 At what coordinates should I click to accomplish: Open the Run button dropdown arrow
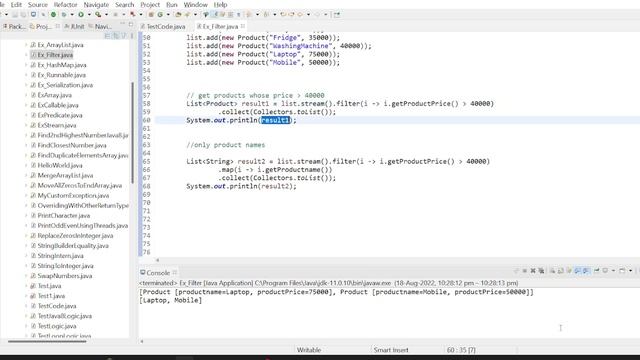pos(89,15)
